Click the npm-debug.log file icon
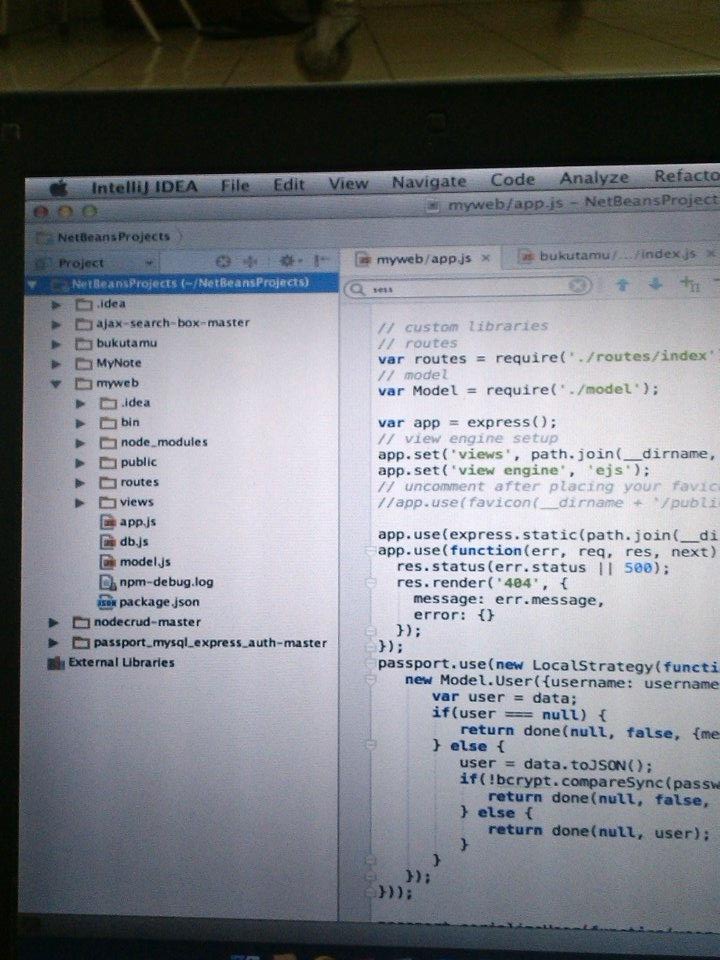Viewport: 720px width, 960px height. click(x=108, y=582)
